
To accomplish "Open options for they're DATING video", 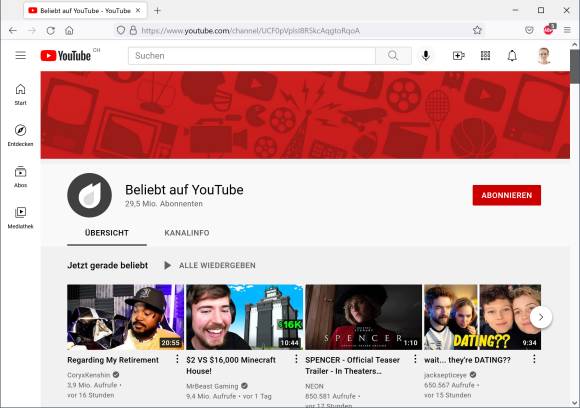I will [534, 359].
